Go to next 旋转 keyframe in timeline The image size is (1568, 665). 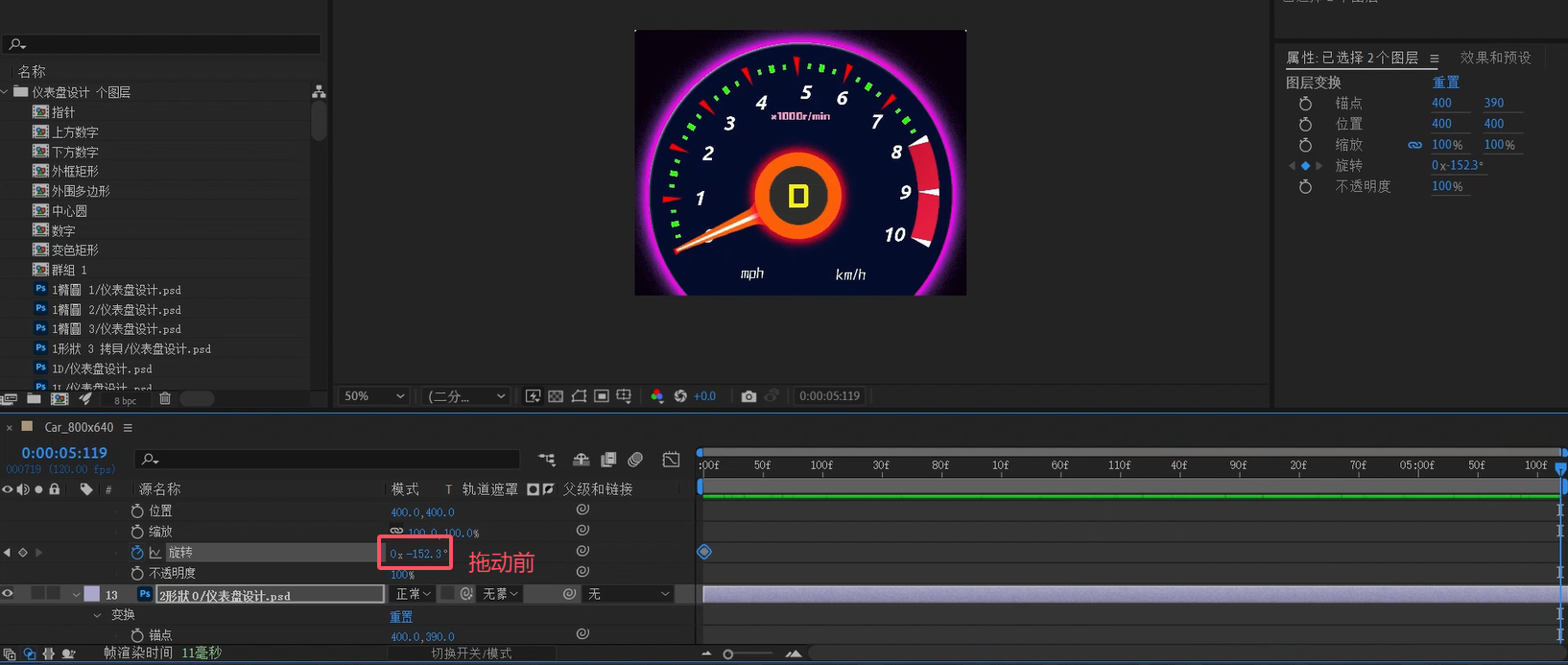pyautogui.click(x=38, y=553)
